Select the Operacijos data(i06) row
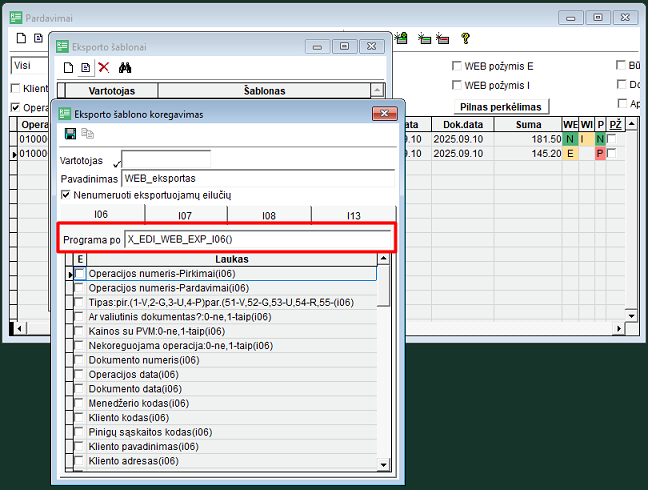Image resolution: width=648 pixels, height=490 pixels. (231, 374)
